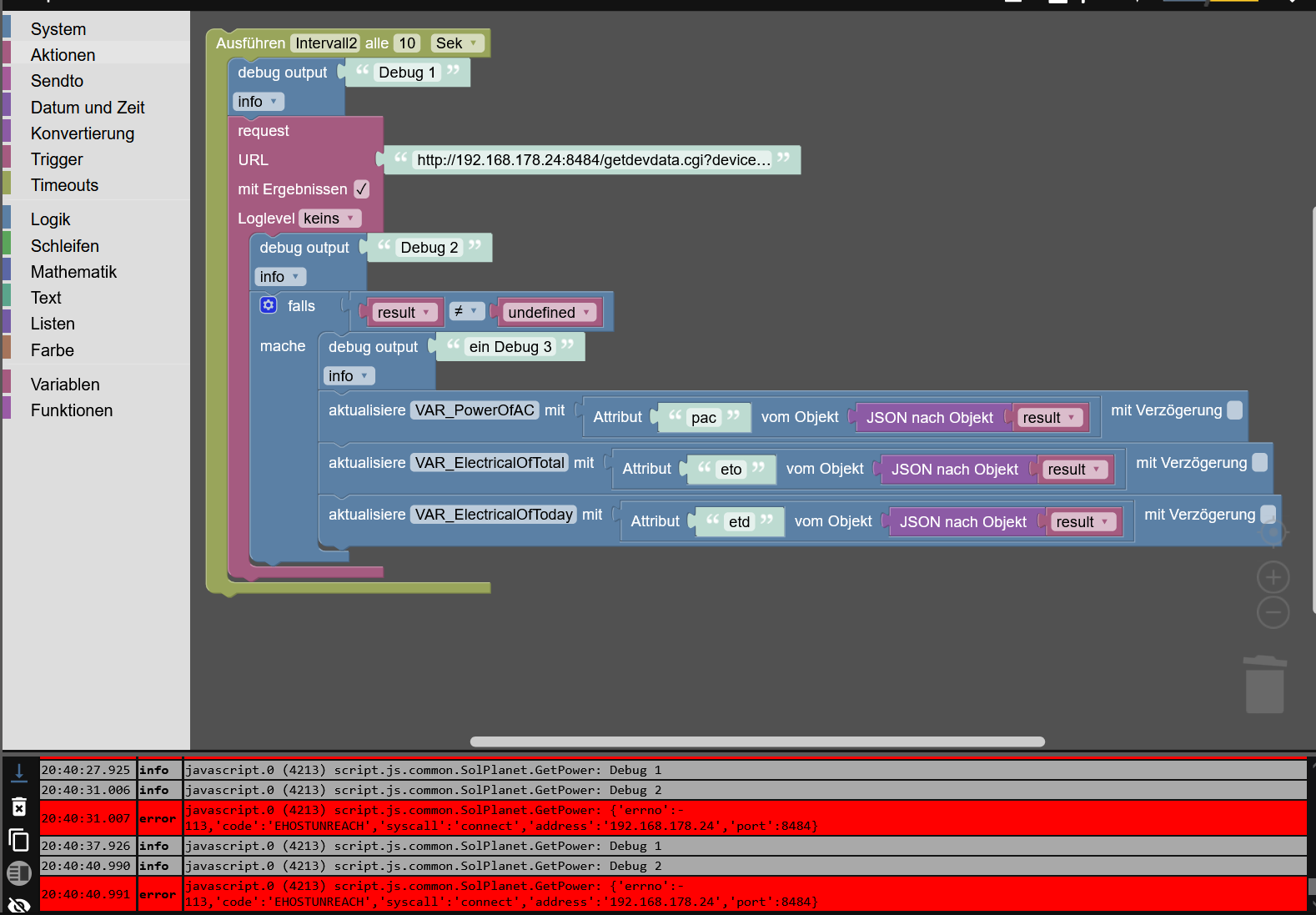Open the Listen block category
This screenshot has width=1316, height=915.
point(96,324)
